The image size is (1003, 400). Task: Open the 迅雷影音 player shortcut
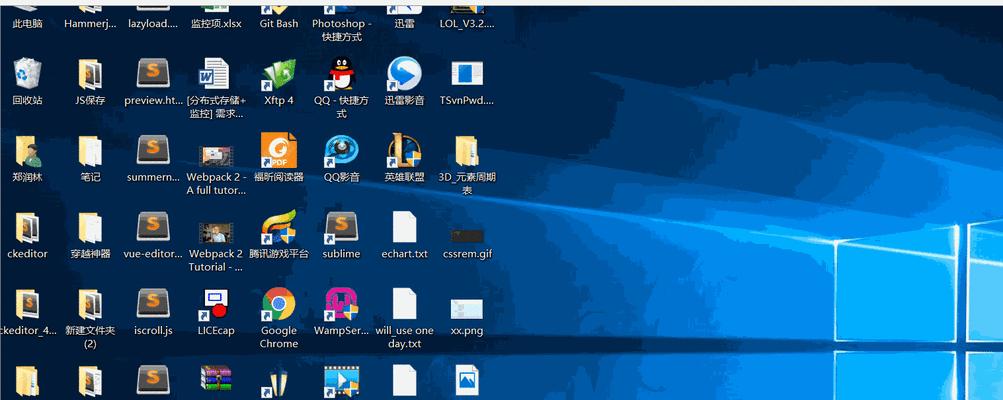point(404,74)
